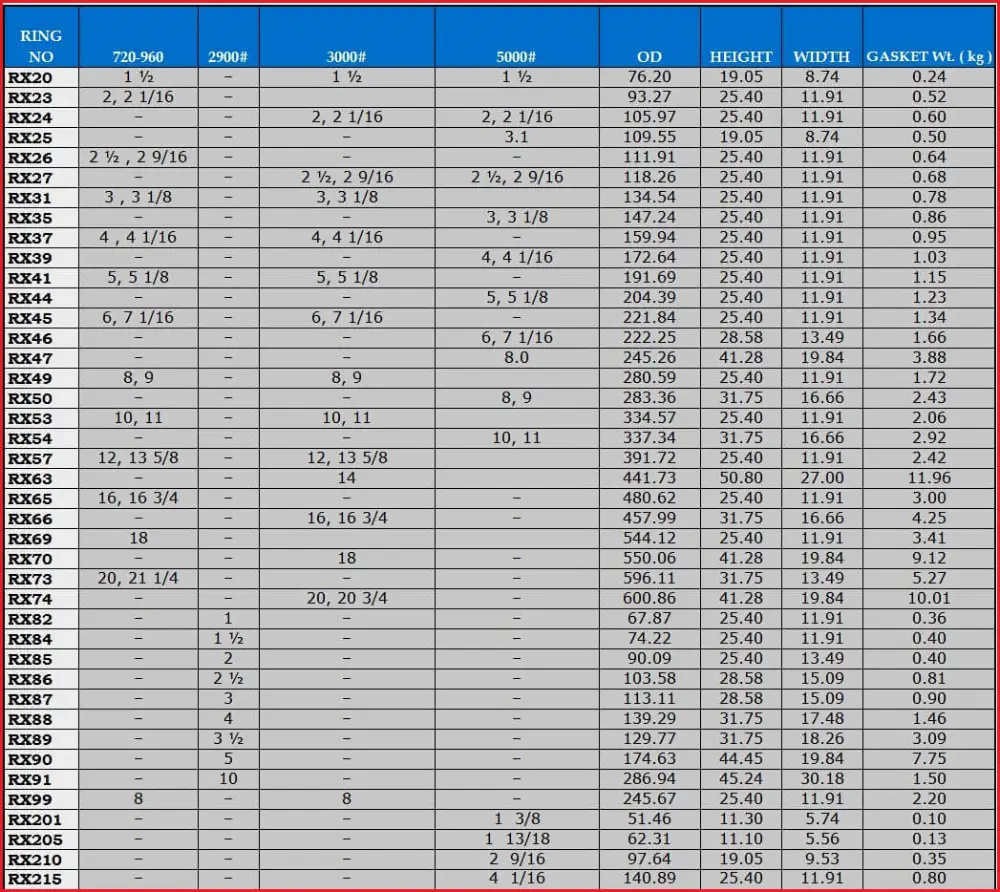Screen dimensions: 1000x892
Task: Click the 1 13/18 cell in RX205 row
Action: pos(516,839)
